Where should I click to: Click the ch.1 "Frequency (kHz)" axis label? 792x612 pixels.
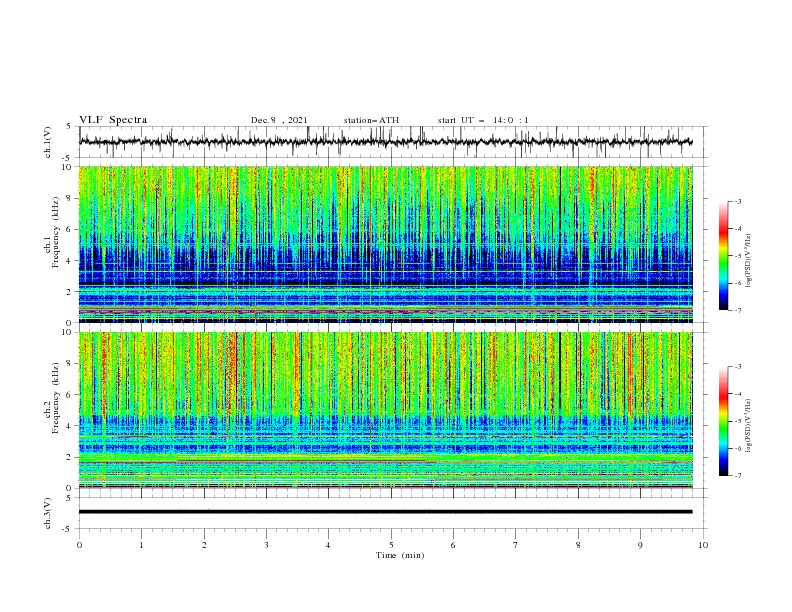click(x=56, y=231)
